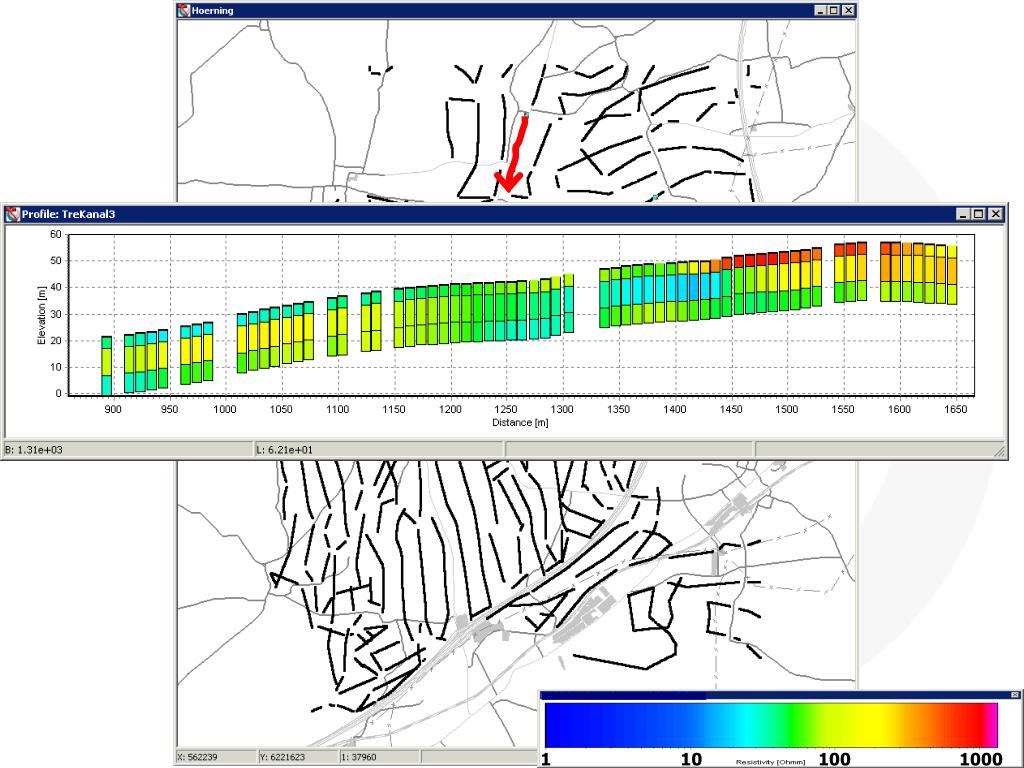Minimize the Hoerning map window
Screen dimensions: 1024x768
[x=821, y=10]
